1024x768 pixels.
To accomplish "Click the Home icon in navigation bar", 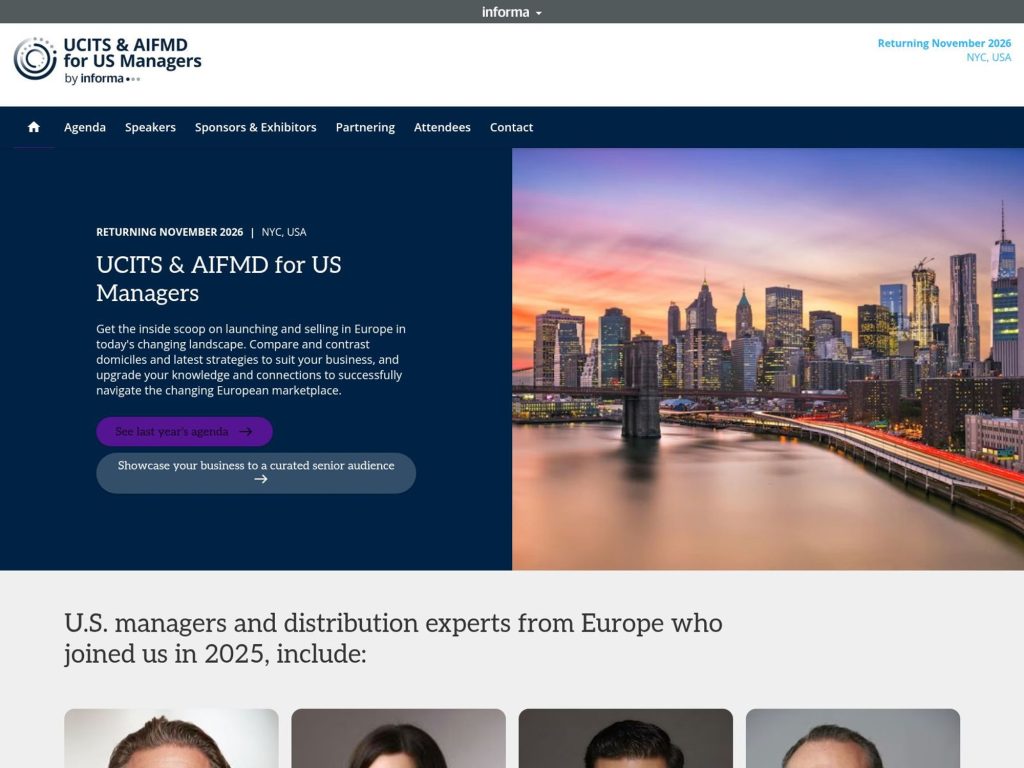I will point(33,127).
